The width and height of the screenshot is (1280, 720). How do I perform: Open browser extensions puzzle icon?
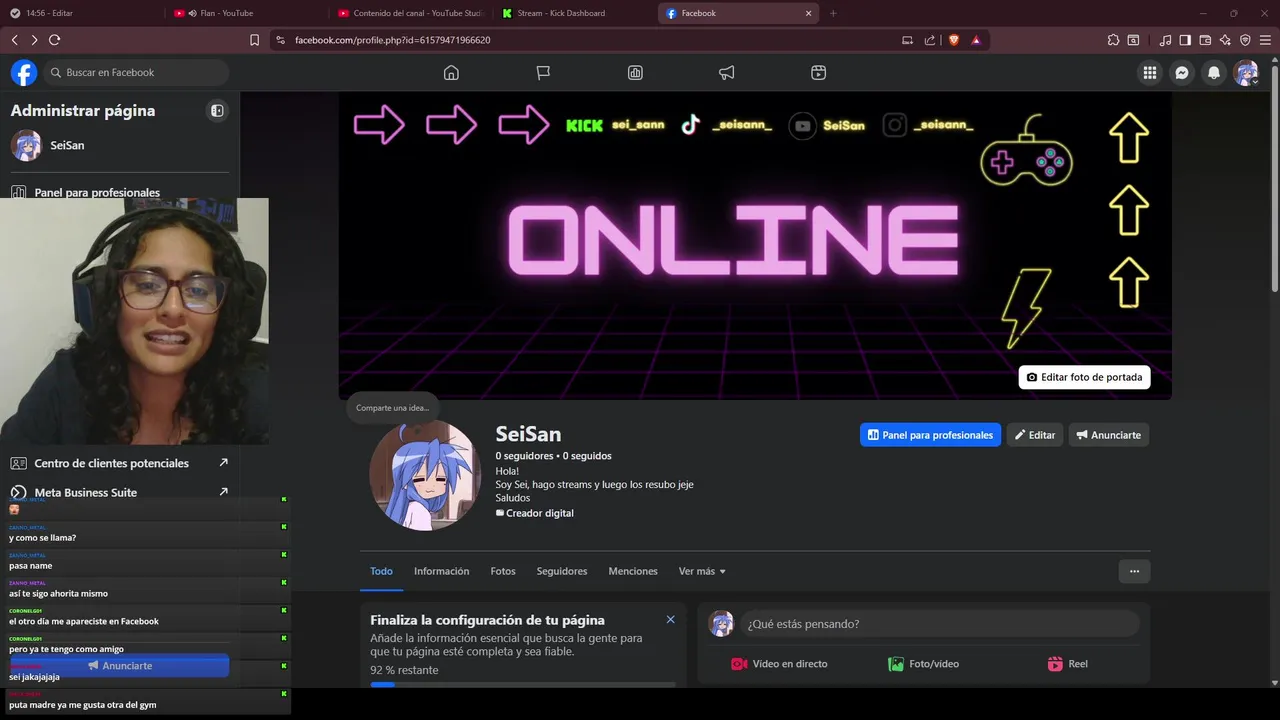pyautogui.click(x=1113, y=40)
